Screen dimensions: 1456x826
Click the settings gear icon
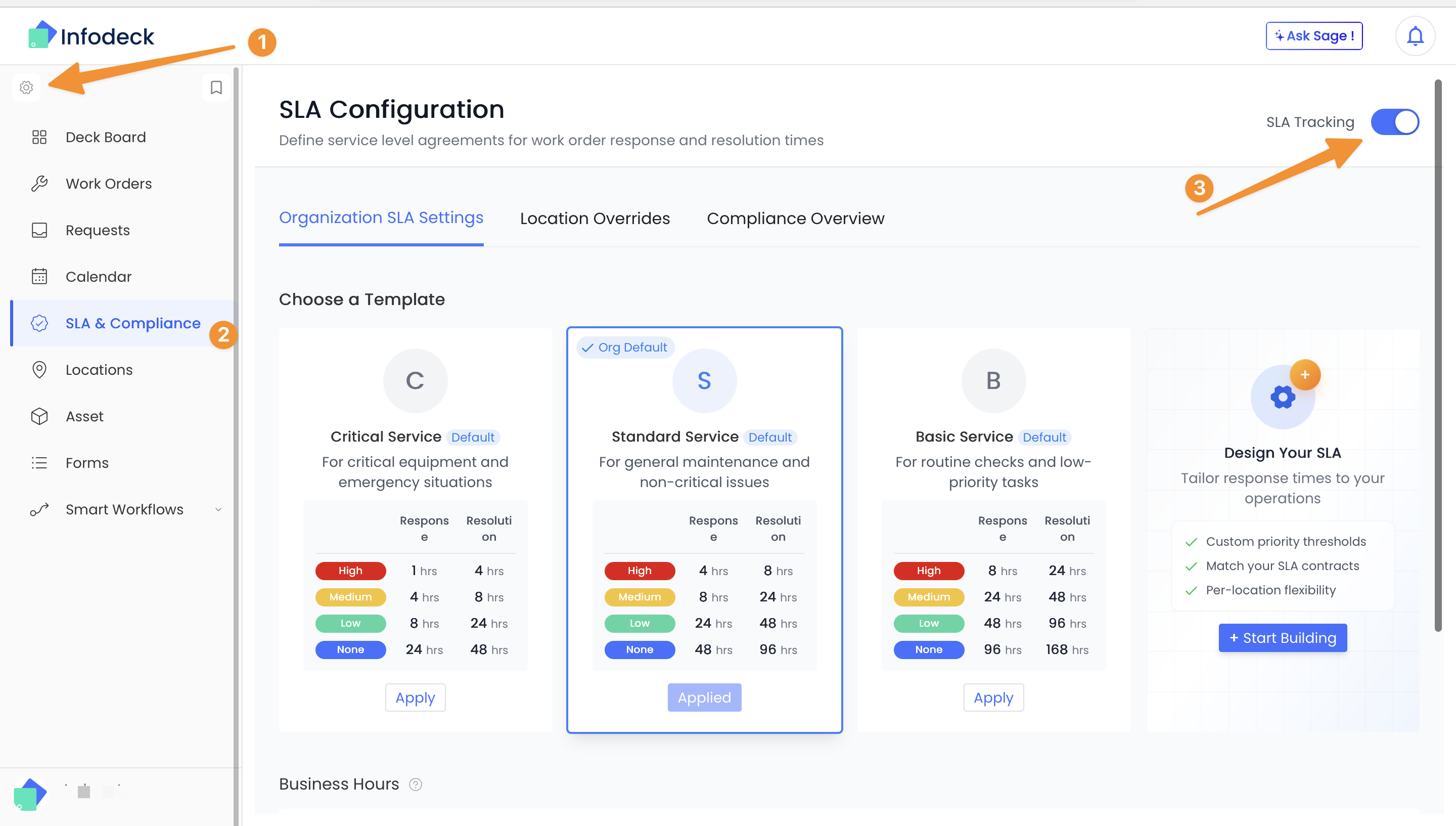coord(26,88)
